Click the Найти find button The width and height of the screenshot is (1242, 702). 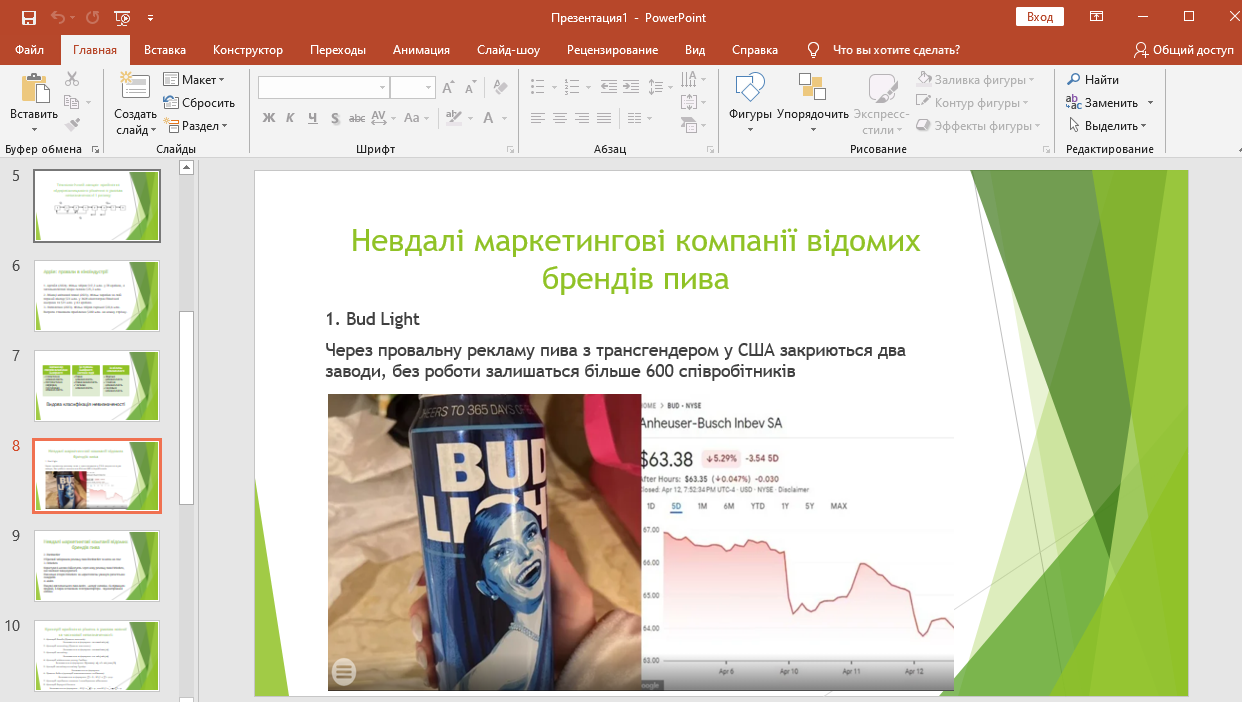coord(1093,80)
